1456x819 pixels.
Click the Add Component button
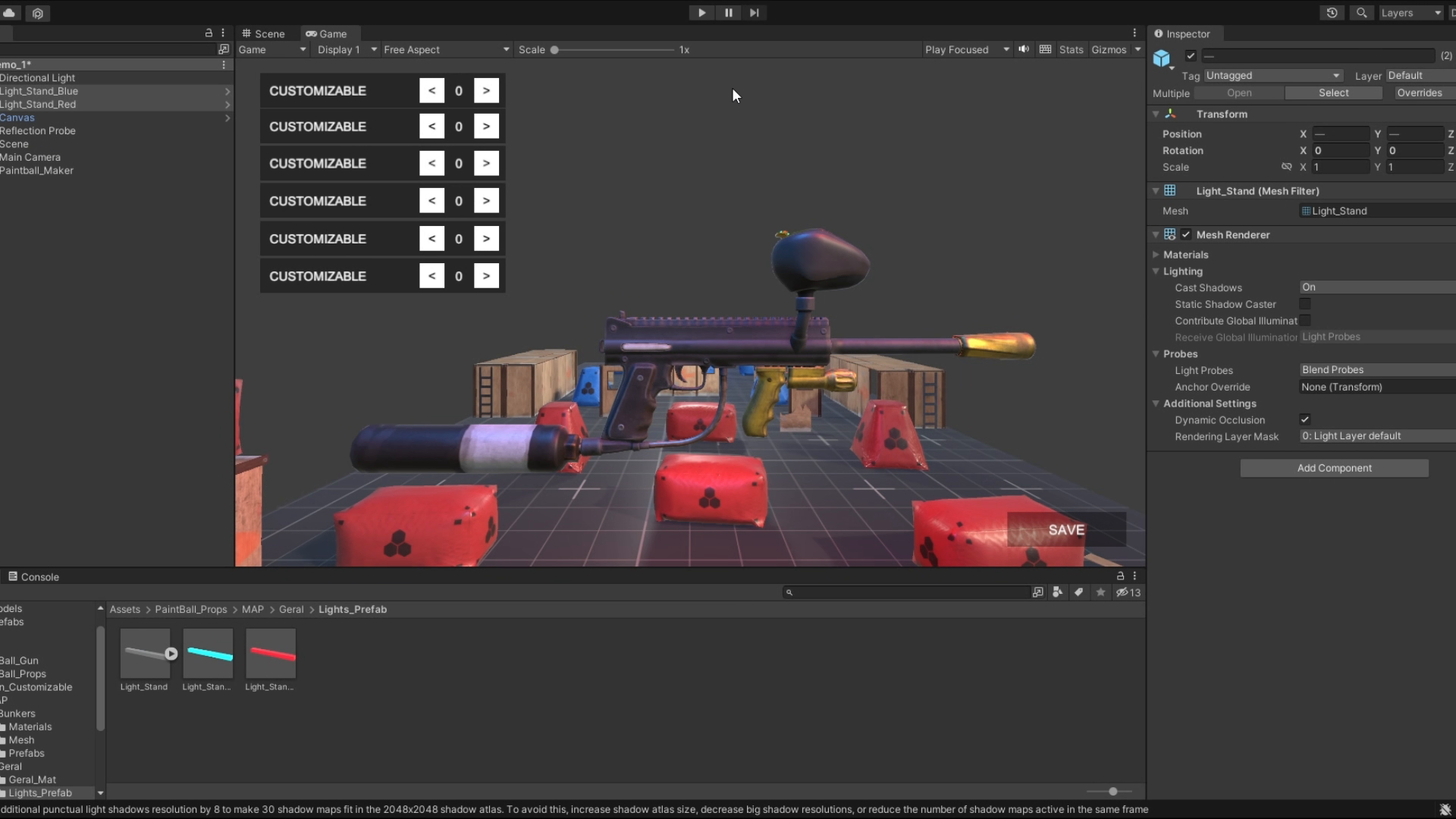point(1334,468)
